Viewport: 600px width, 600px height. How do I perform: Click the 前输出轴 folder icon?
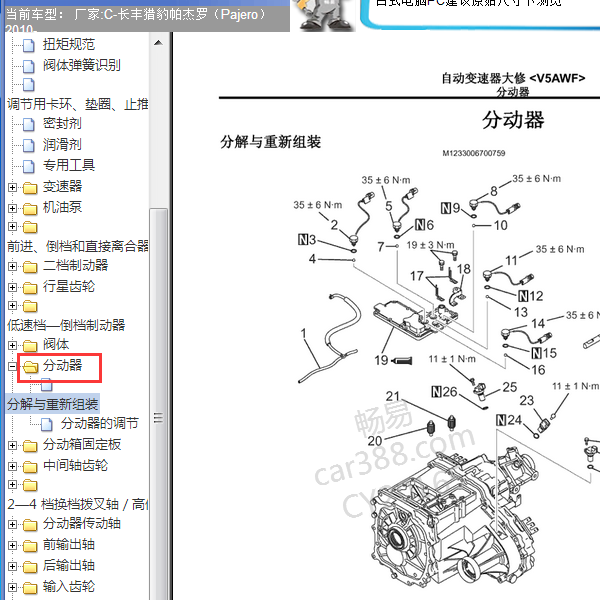click(x=30, y=546)
